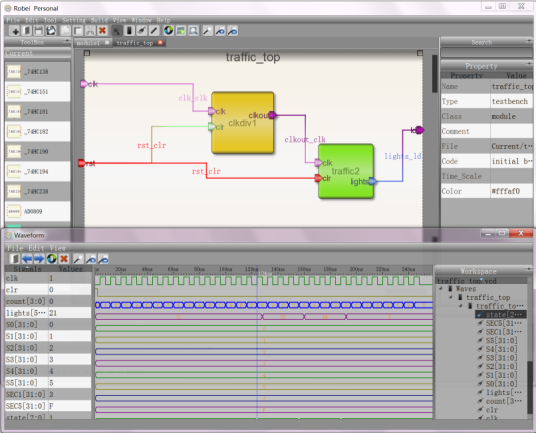Click the New (plus) icon in the main toolbar
Screen dimensions: 536x433
pos(14,31)
